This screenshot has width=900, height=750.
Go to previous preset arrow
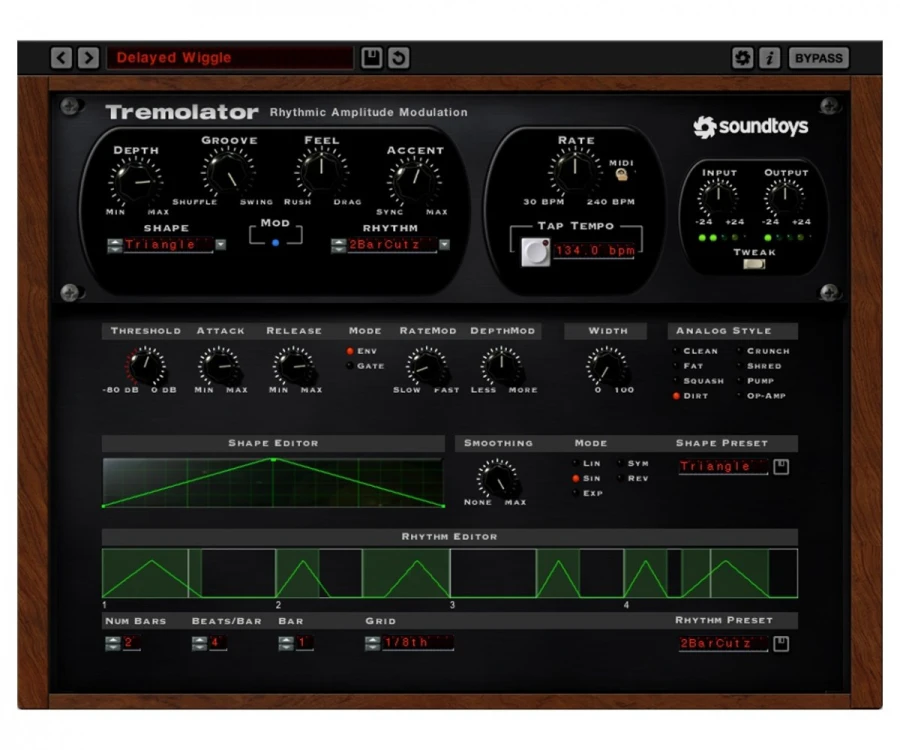61,58
